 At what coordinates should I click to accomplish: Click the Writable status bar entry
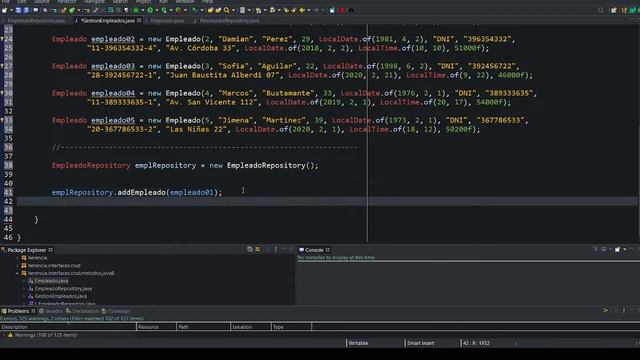[358, 343]
